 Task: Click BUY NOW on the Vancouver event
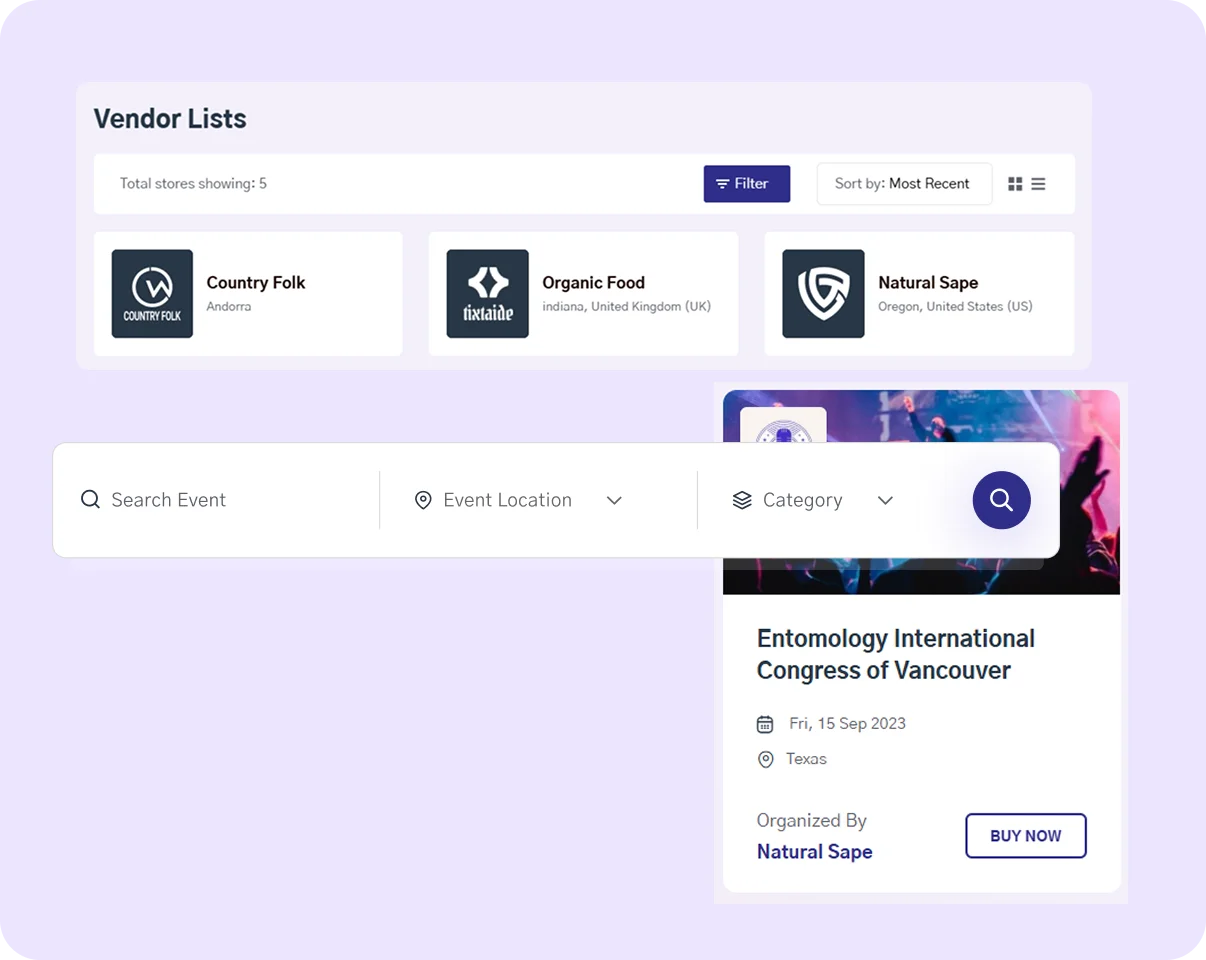pyautogui.click(x=1025, y=835)
